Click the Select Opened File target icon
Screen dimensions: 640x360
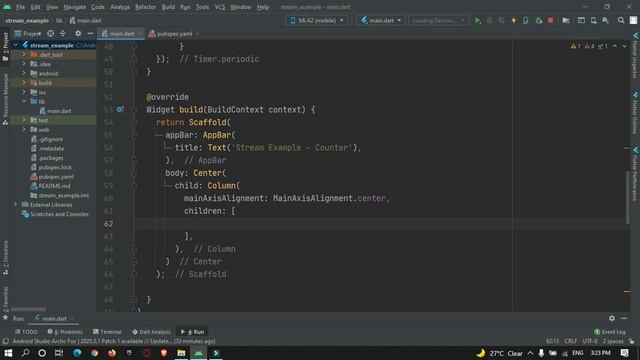coord(50,33)
